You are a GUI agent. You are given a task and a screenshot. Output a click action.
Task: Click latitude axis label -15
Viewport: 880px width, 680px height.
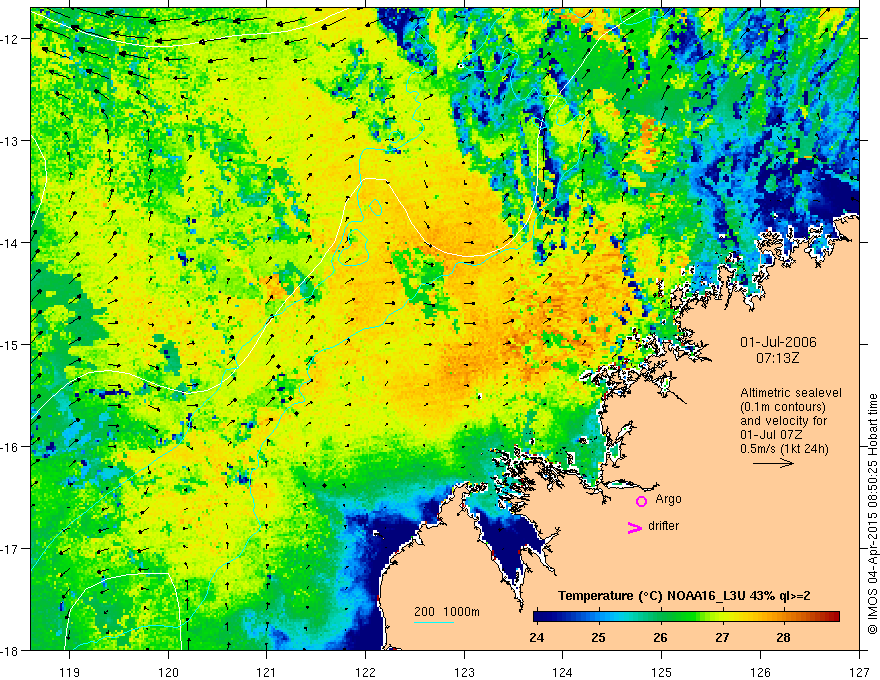[x=10, y=344]
